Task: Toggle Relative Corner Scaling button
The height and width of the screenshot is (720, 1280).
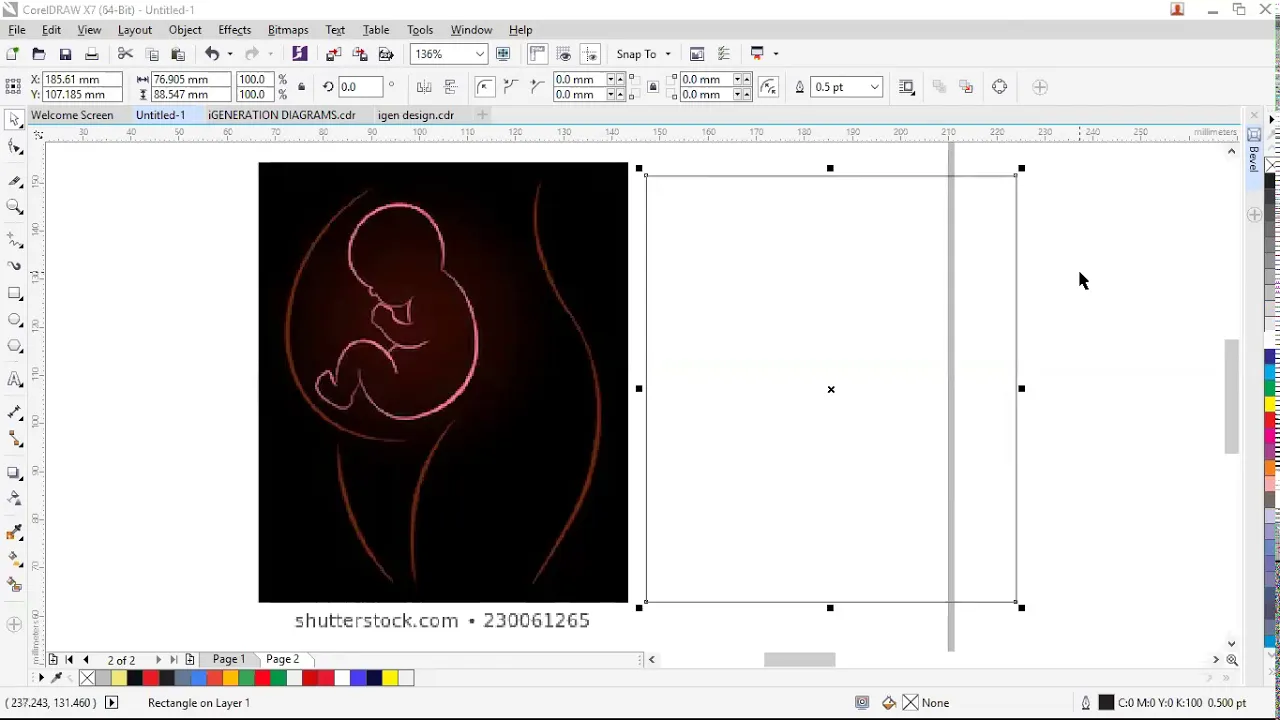Action: [x=768, y=87]
